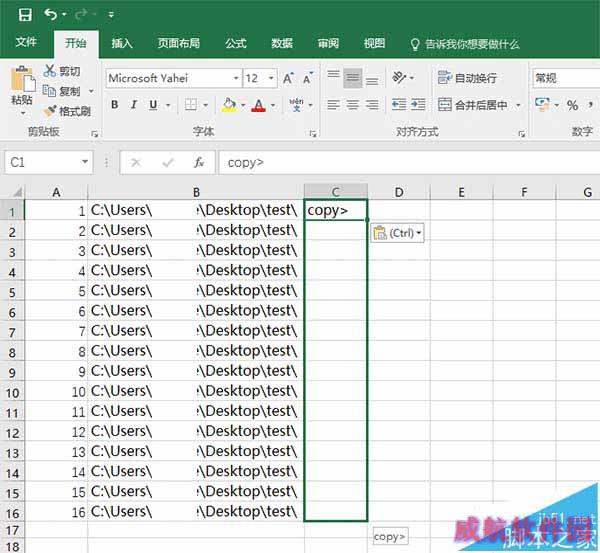Expand the font color dropdown arrow
This screenshot has height=553, width=600.
(x=273, y=105)
